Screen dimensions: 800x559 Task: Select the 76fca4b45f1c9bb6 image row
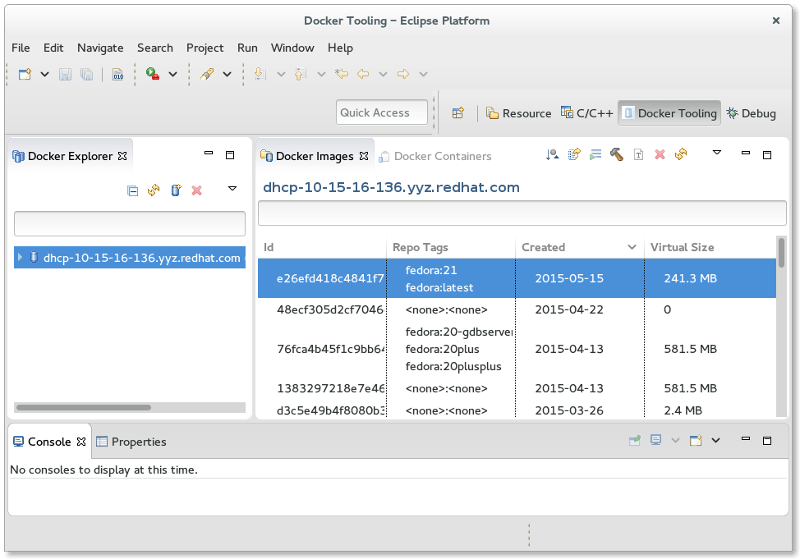point(517,349)
